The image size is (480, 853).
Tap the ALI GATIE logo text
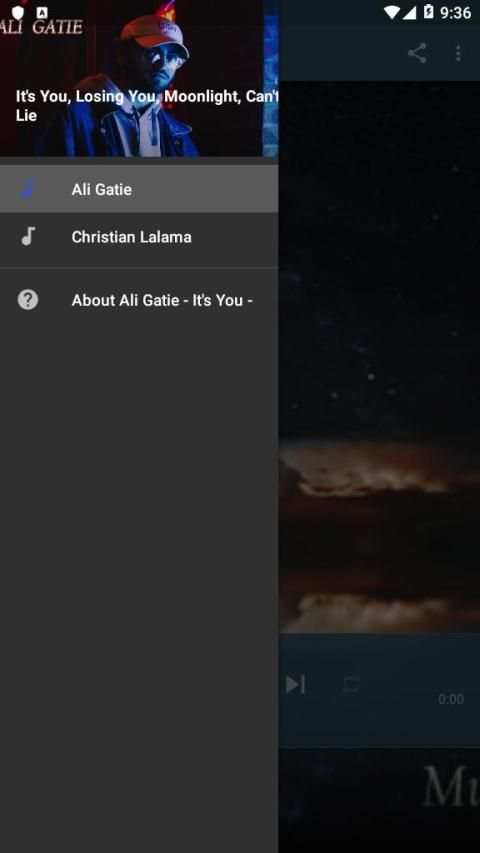pos(41,27)
